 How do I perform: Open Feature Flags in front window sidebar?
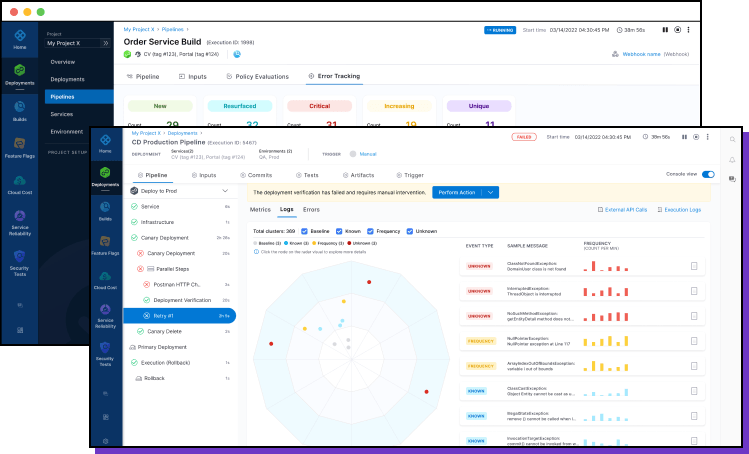click(x=105, y=249)
